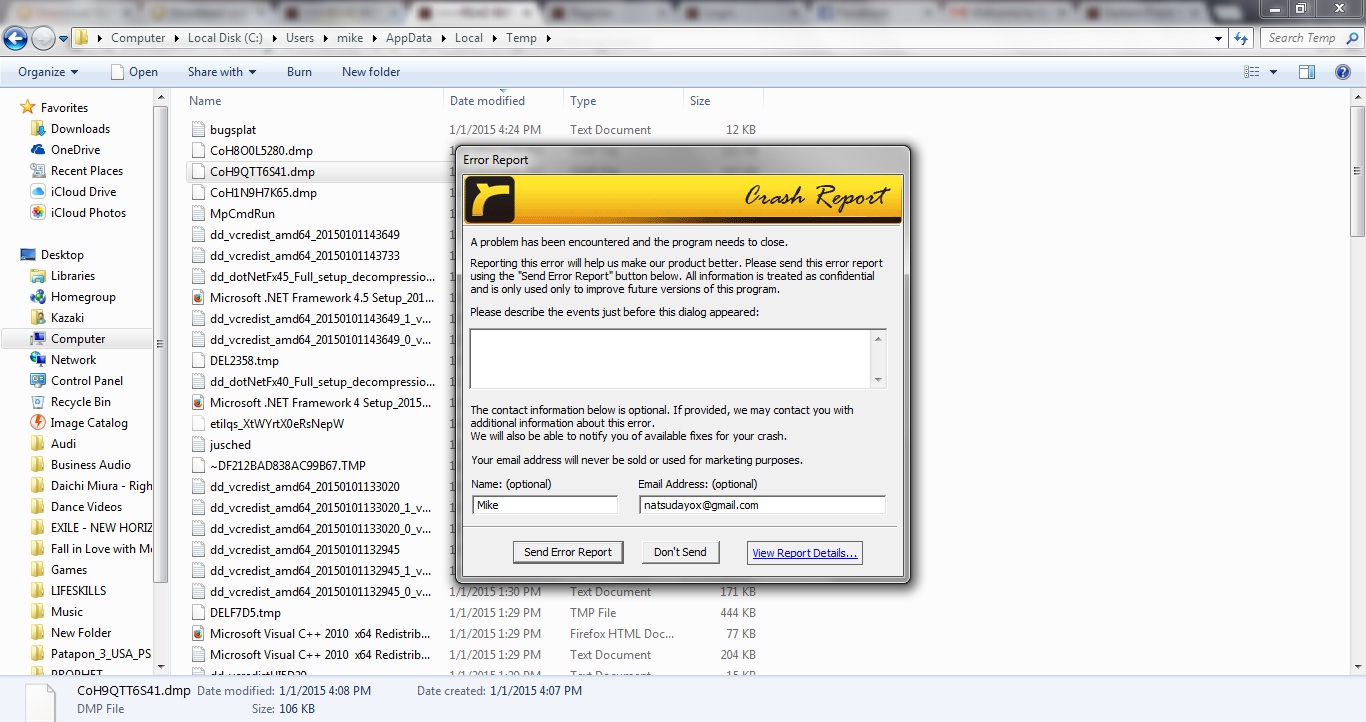The image size is (1366, 722).
Task: Click the Libraries icon in navigation pane
Action: (38, 276)
